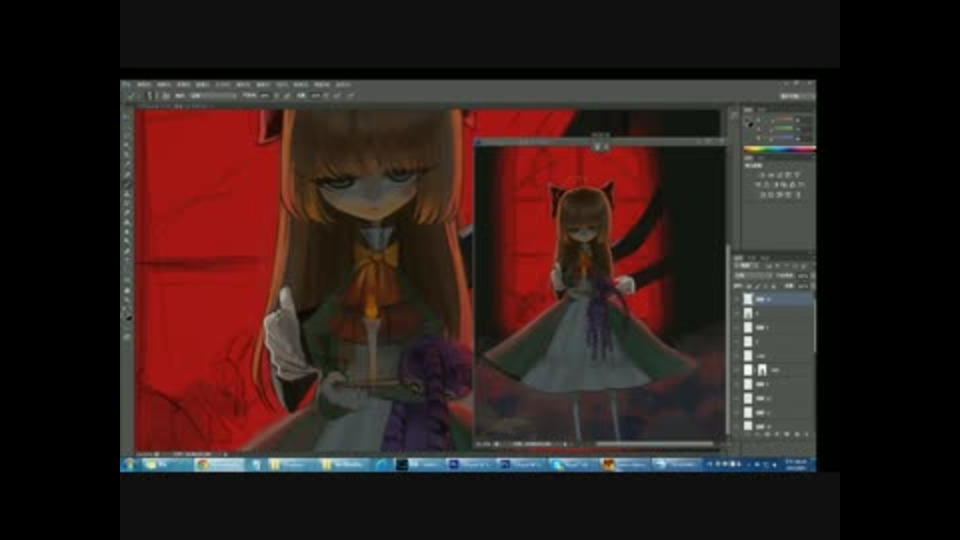Add an Invert adjustment
The height and width of the screenshot is (540, 960).
click(x=762, y=195)
